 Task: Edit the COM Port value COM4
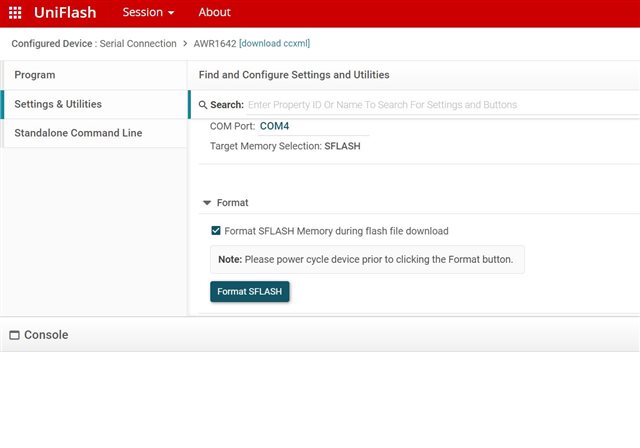pyautogui.click(x=313, y=126)
